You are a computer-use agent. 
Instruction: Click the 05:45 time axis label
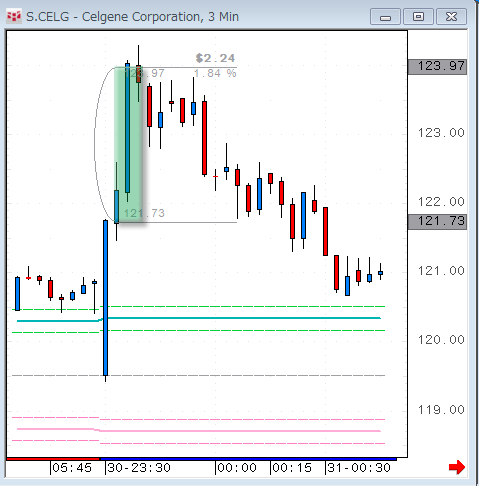(x=72, y=468)
